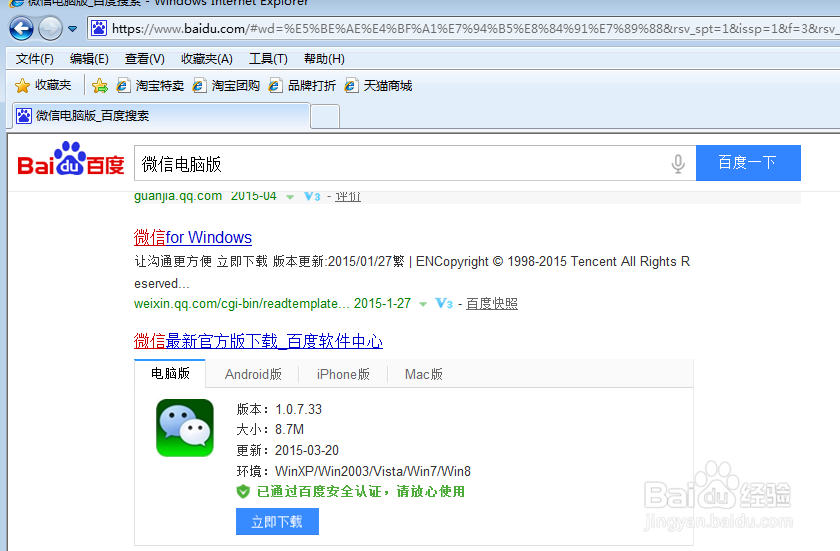Image resolution: width=840 pixels, height=551 pixels.
Task: Open the 百度快照 cached page link
Action: point(492,304)
